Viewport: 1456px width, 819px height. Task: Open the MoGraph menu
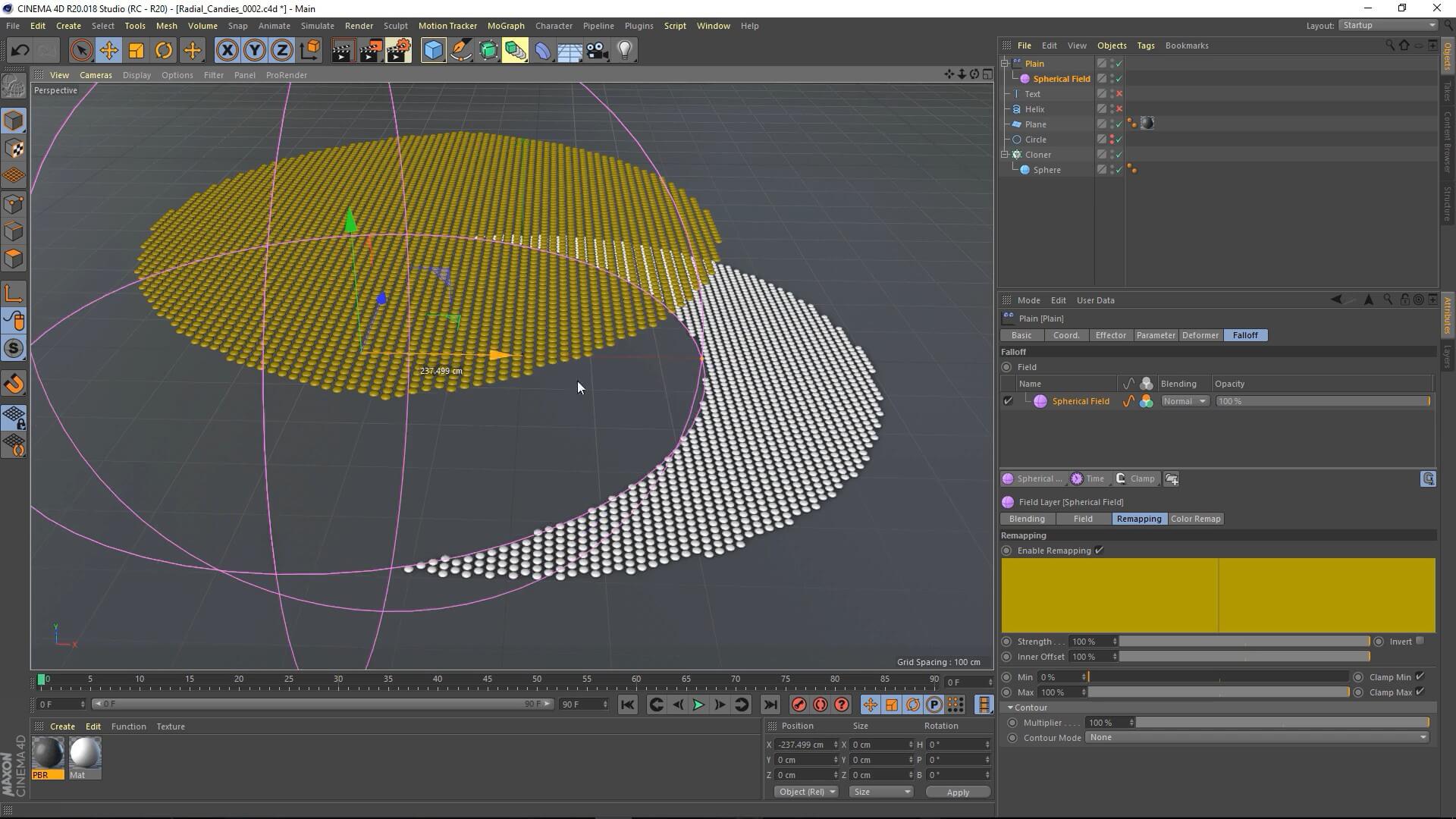505,26
